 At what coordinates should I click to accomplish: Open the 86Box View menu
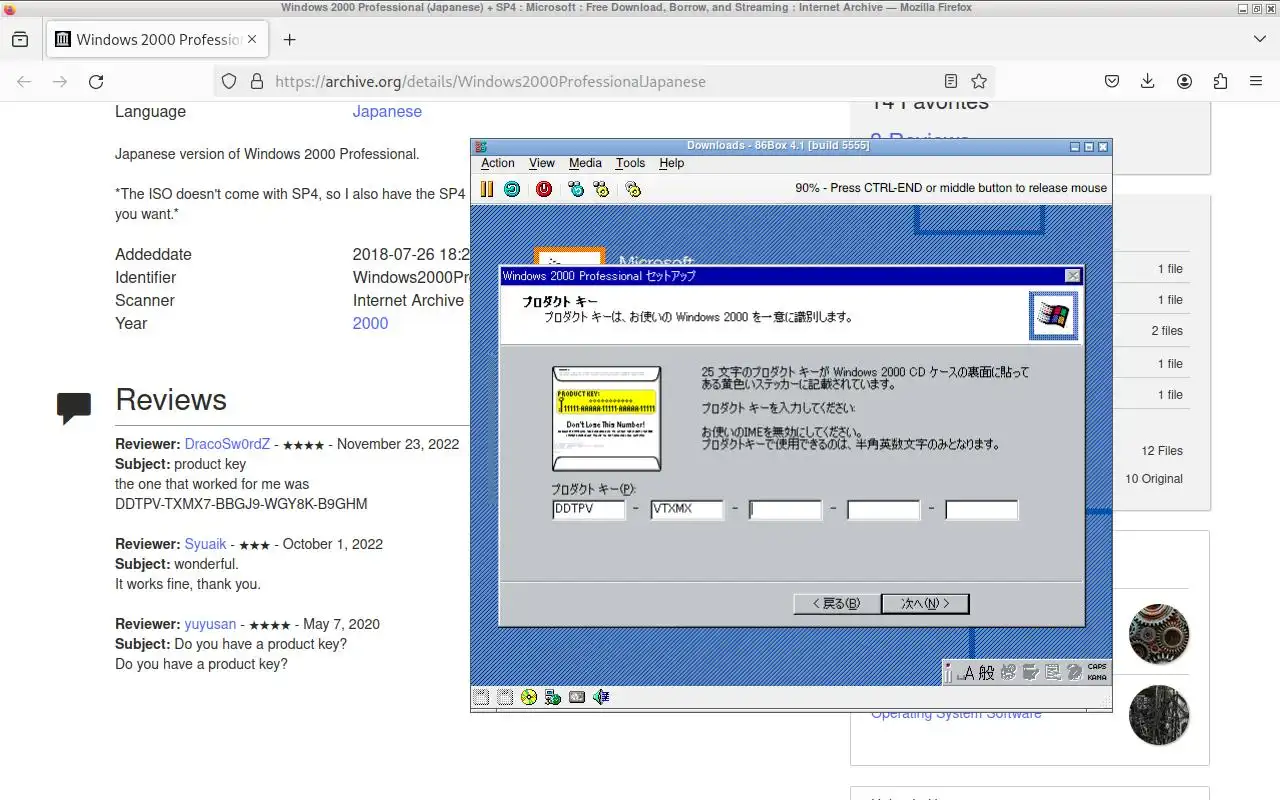point(542,163)
